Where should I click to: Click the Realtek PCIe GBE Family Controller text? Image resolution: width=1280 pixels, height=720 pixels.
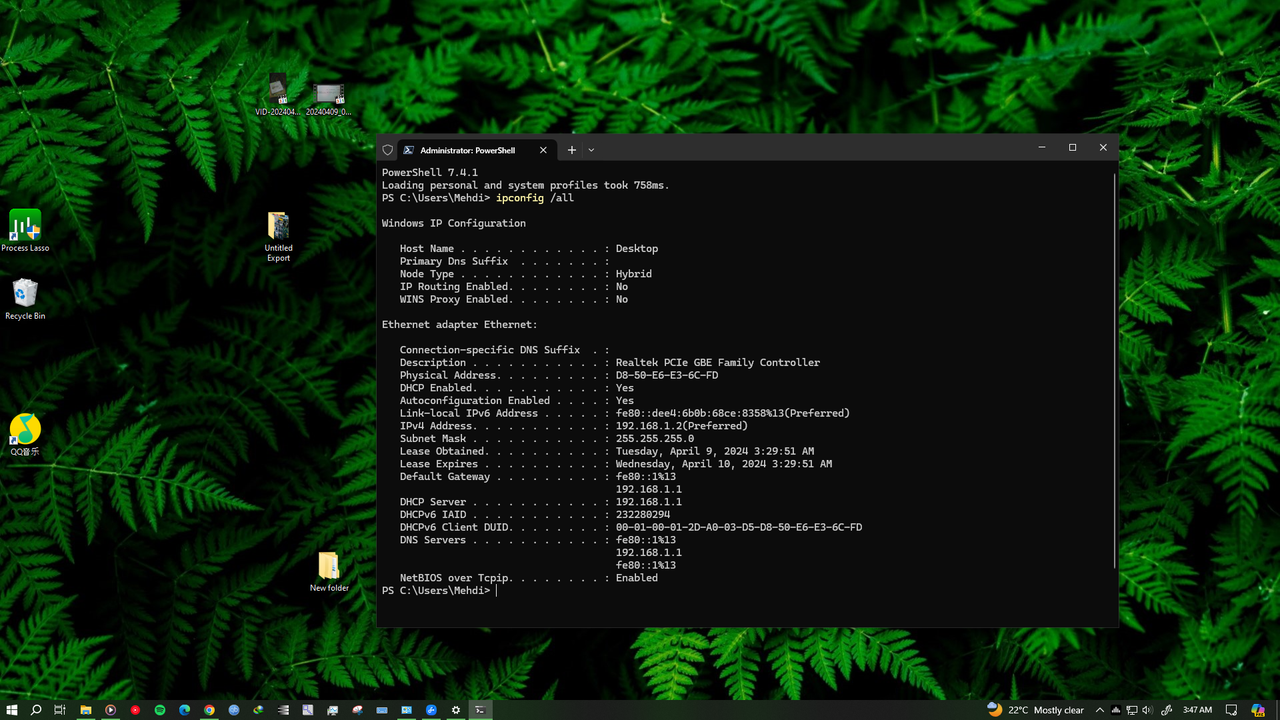(718, 363)
